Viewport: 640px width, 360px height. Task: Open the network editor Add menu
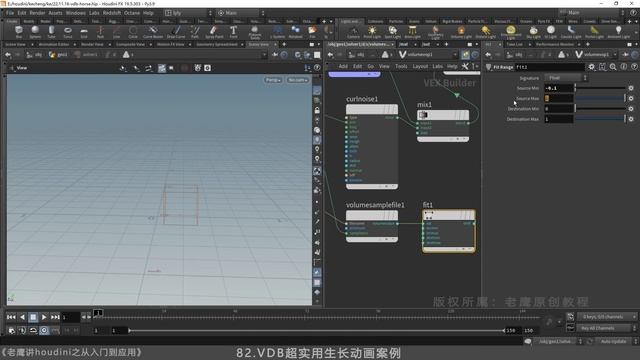[x=343, y=66]
